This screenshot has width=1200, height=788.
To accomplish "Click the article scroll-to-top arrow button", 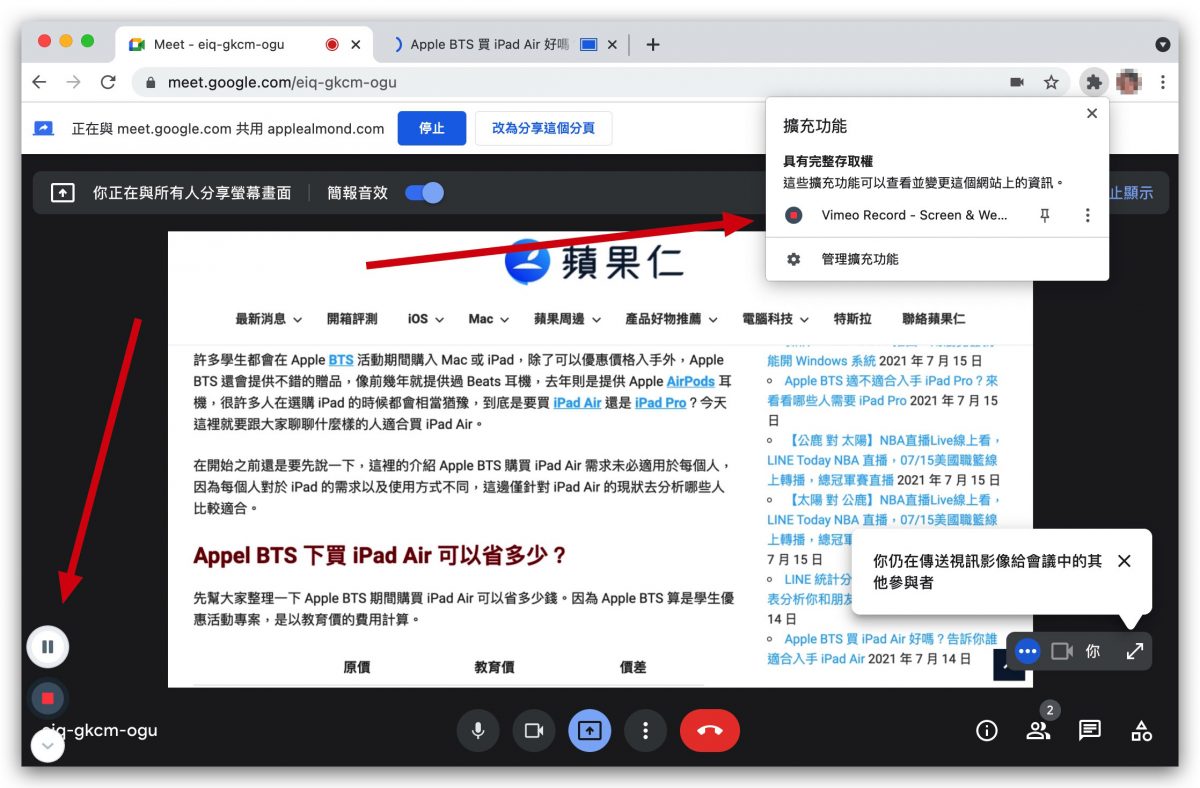I will pos(1009,665).
